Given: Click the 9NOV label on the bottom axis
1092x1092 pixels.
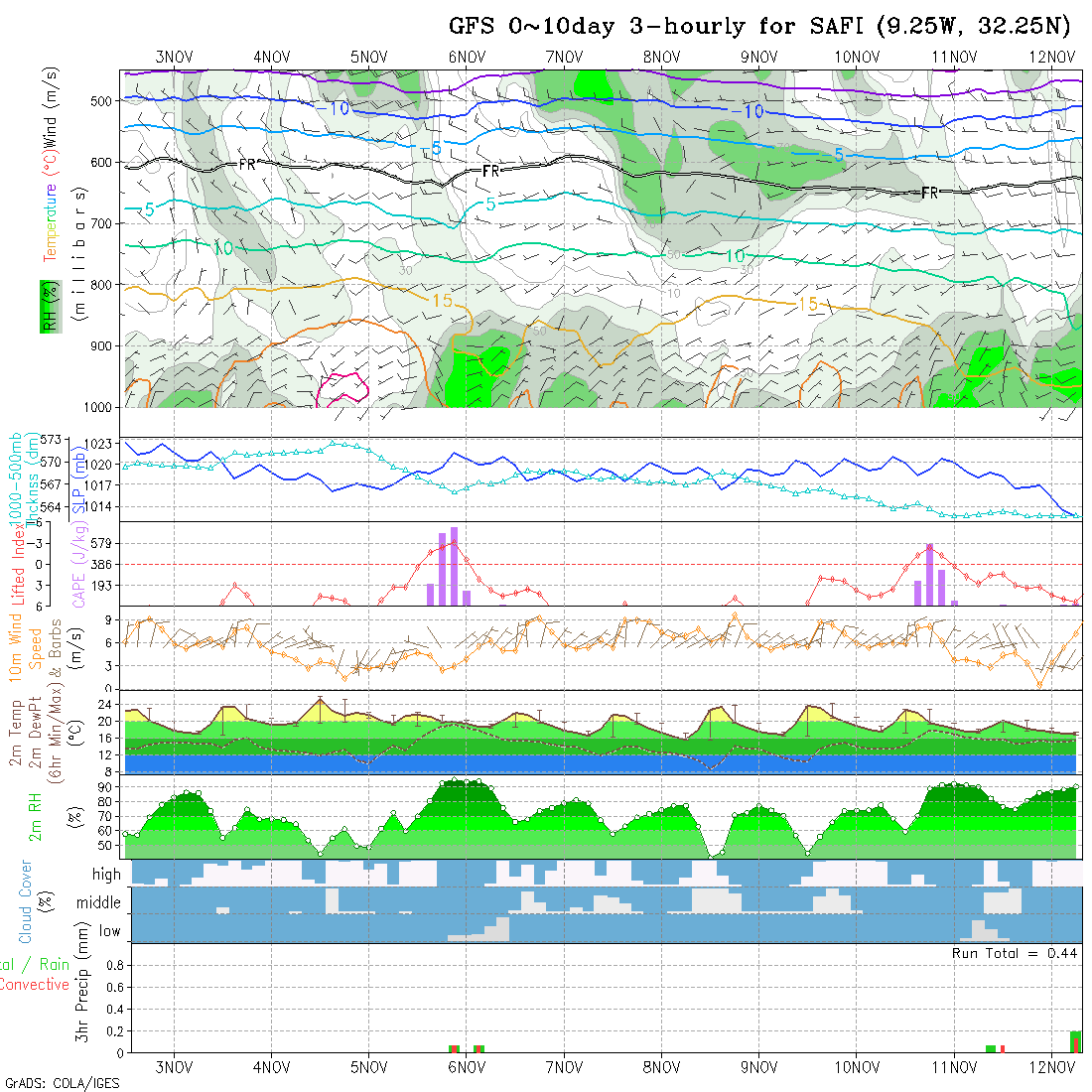Looking at the screenshot, I should pos(758,1067).
